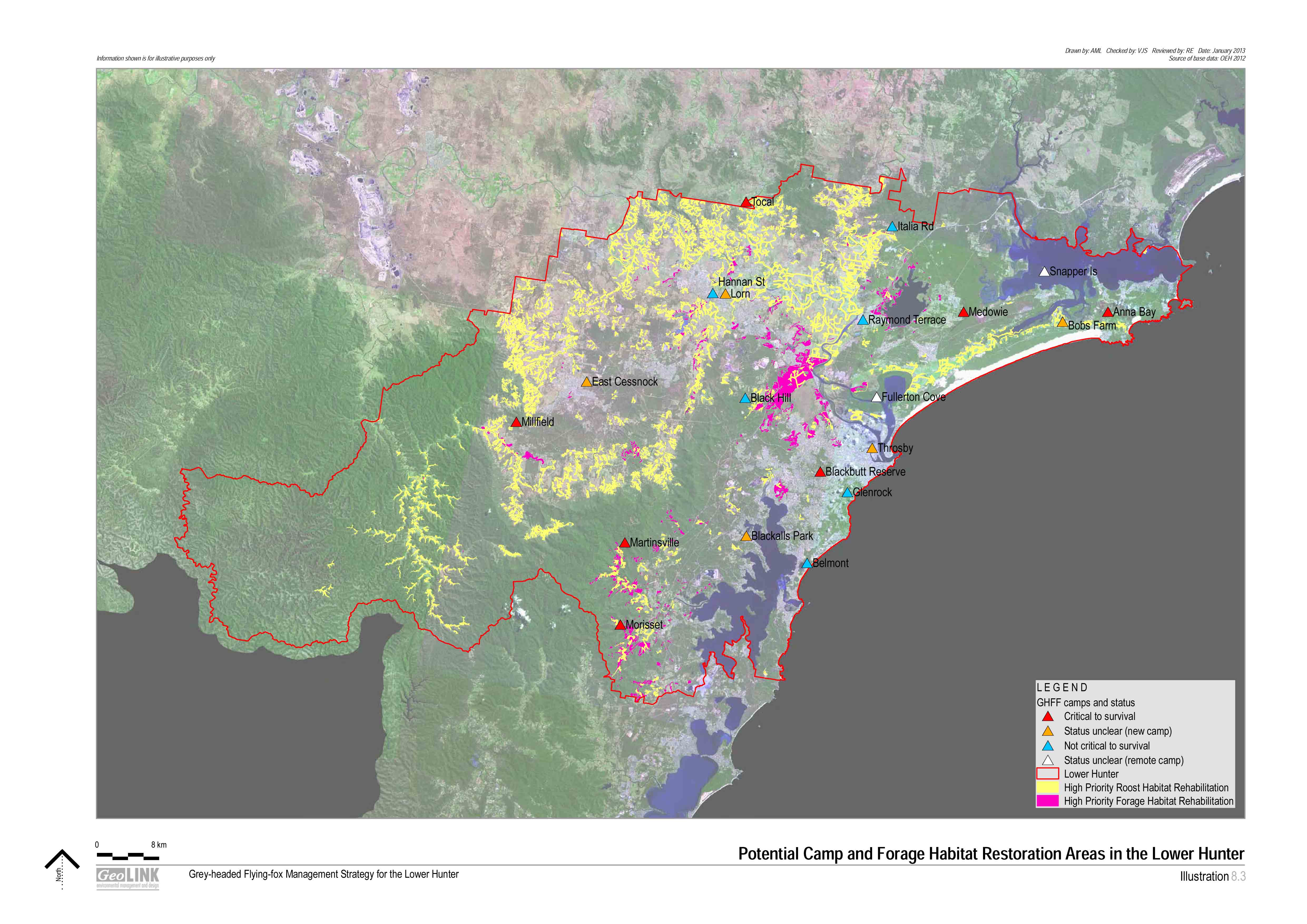Click the 'Martinsville' place label
1307x924 pixels.
pyautogui.click(x=654, y=543)
